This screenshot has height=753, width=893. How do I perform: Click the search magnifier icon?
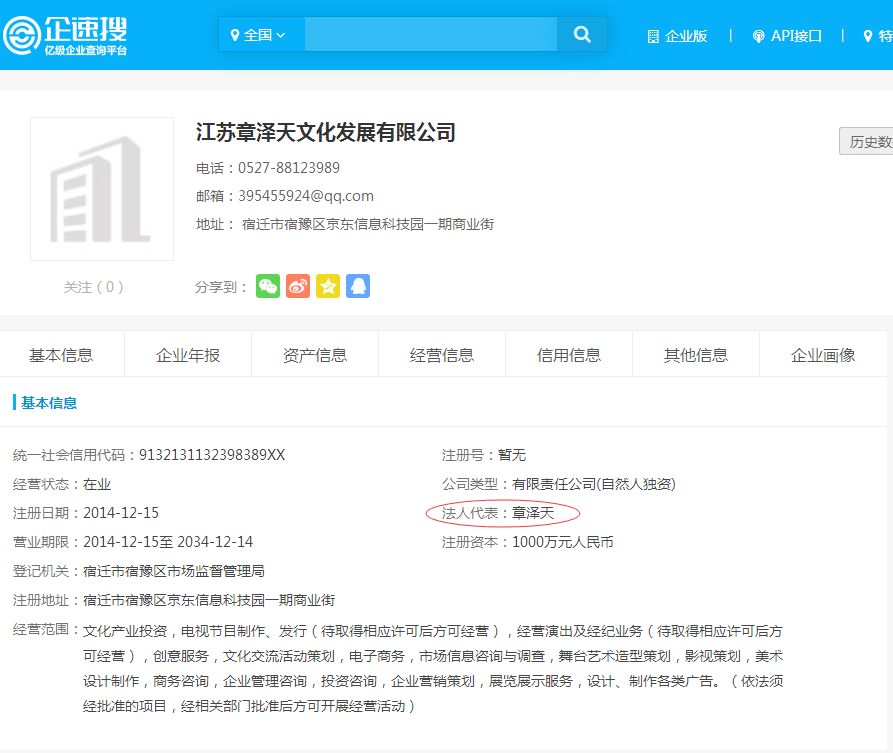(x=582, y=33)
